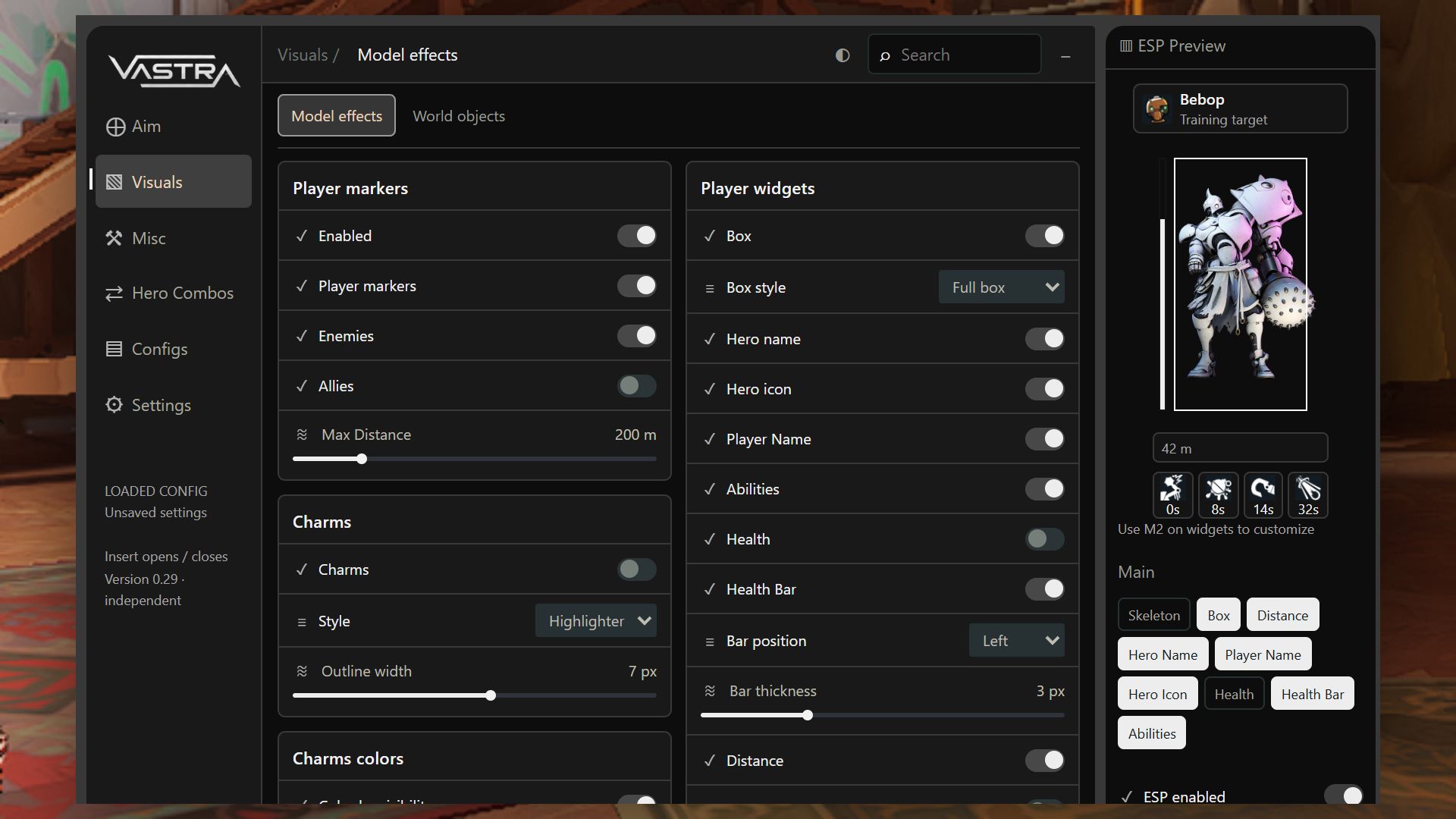Adjust the Max Distance slider handle
Image resolution: width=1456 pixels, height=819 pixels.
(362, 459)
